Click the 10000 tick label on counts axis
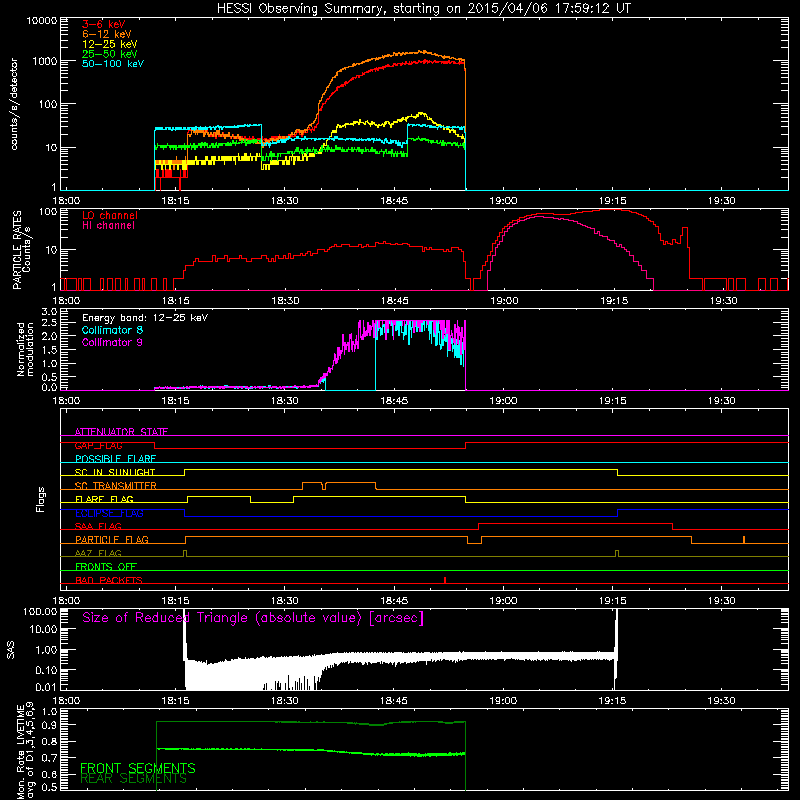Viewport: 800px width, 800px height. point(42,21)
